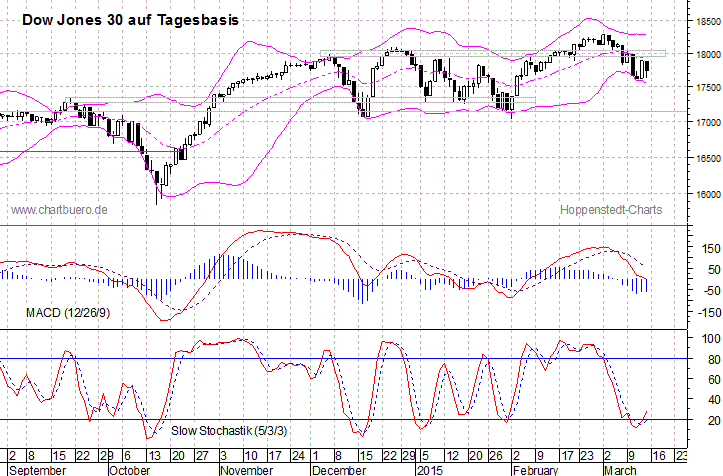The image size is (723, 476).
Task: Click the 'Hoppenstedt-Charts' credit text
Action: tap(611, 210)
